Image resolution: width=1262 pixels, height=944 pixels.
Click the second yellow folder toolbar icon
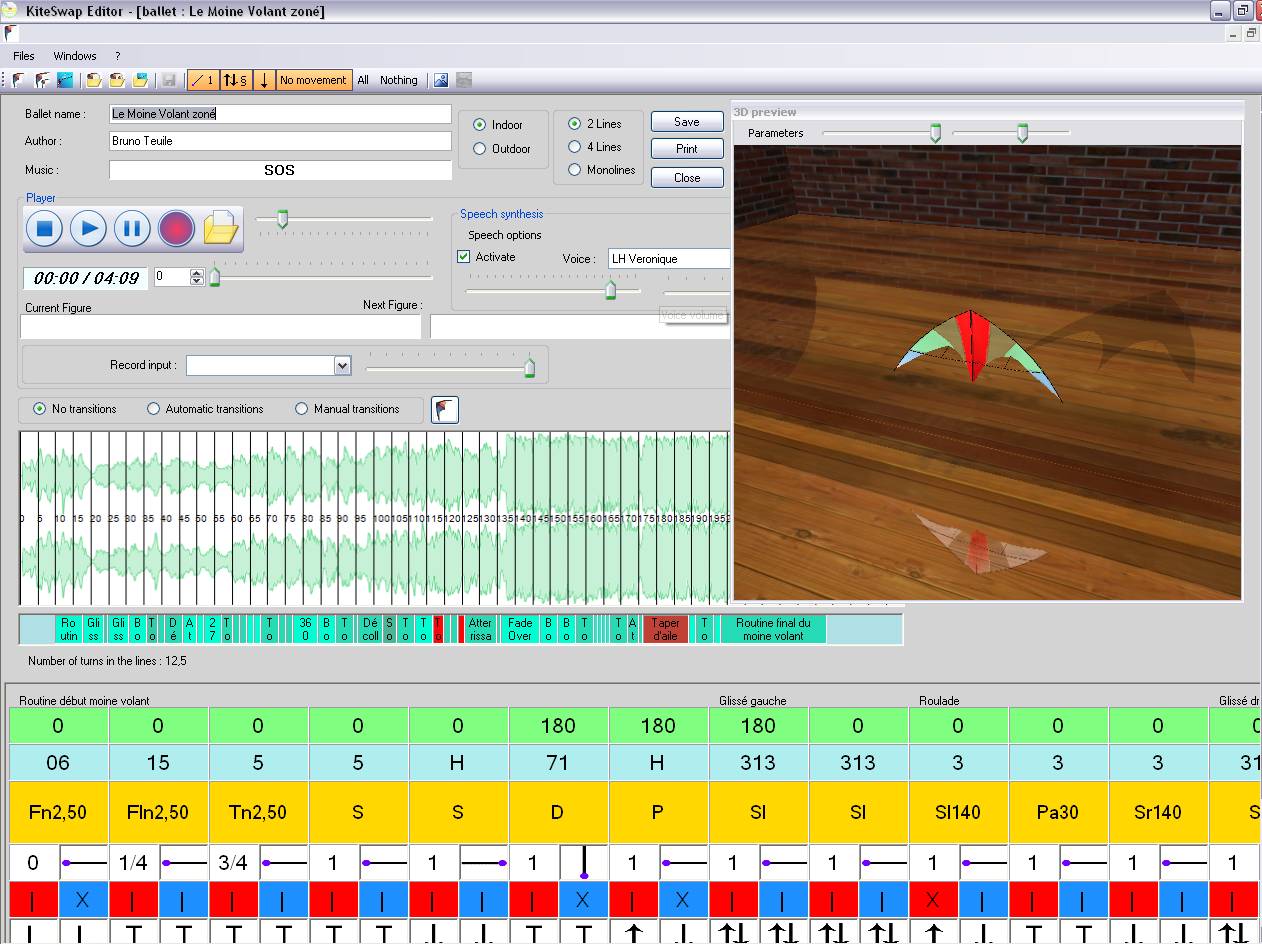[x=117, y=80]
